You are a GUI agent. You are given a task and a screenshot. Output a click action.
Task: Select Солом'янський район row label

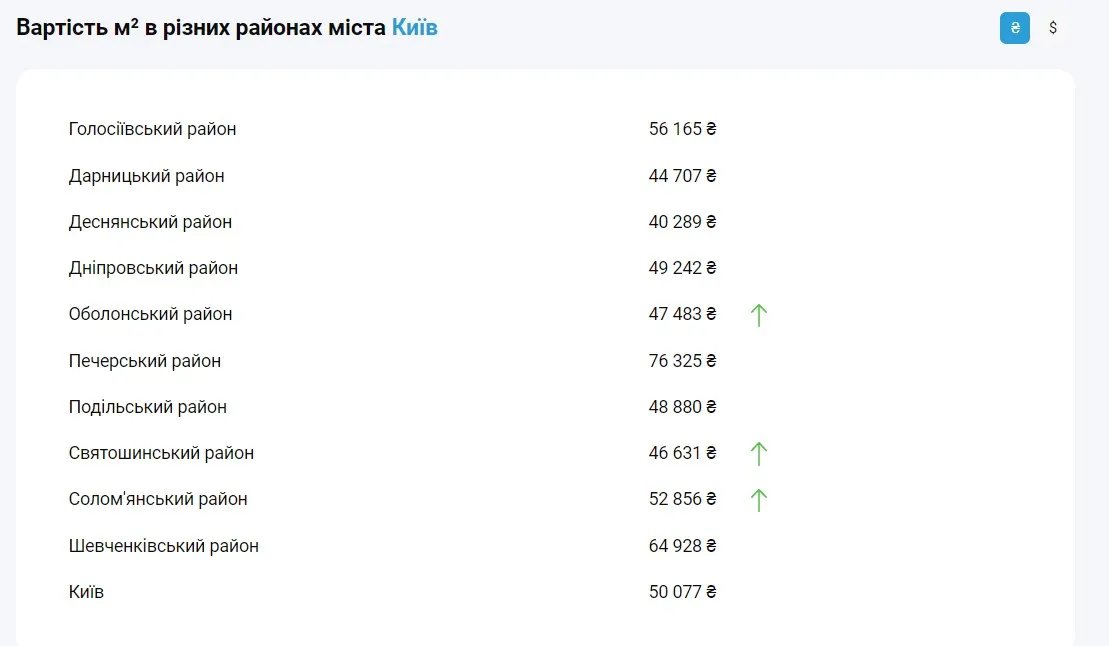[x=158, y=499]
